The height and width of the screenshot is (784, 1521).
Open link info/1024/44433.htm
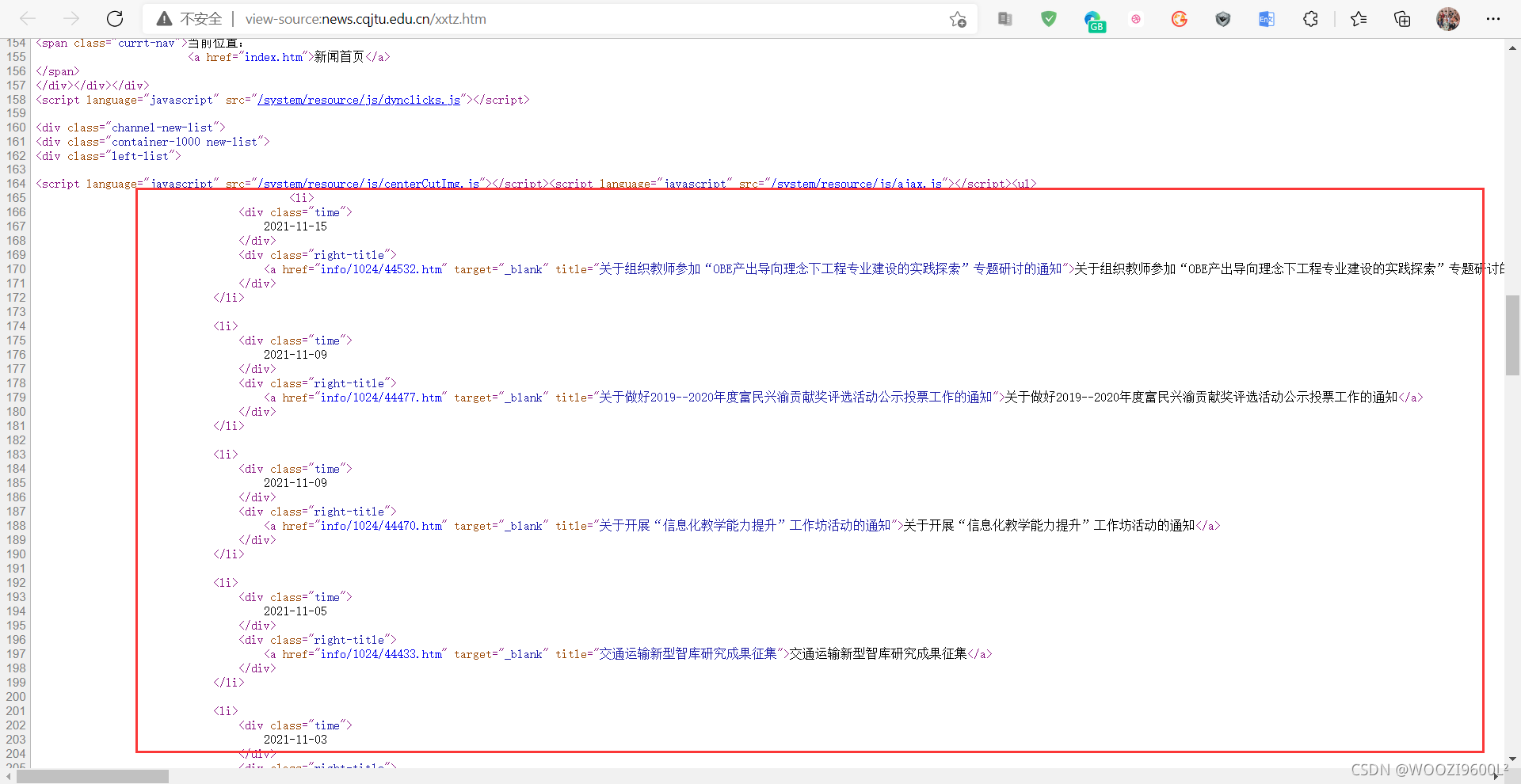coord(381,654)
